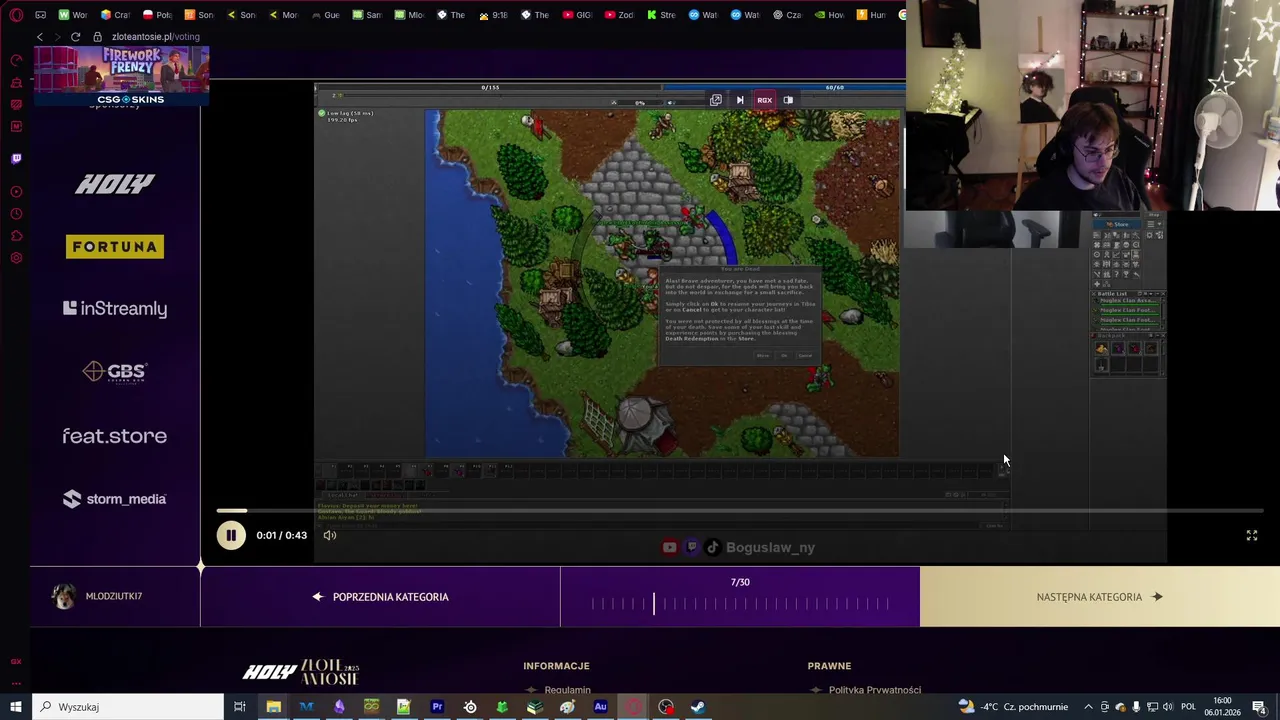Pause the video with the round button

click(x=231, y=535)
